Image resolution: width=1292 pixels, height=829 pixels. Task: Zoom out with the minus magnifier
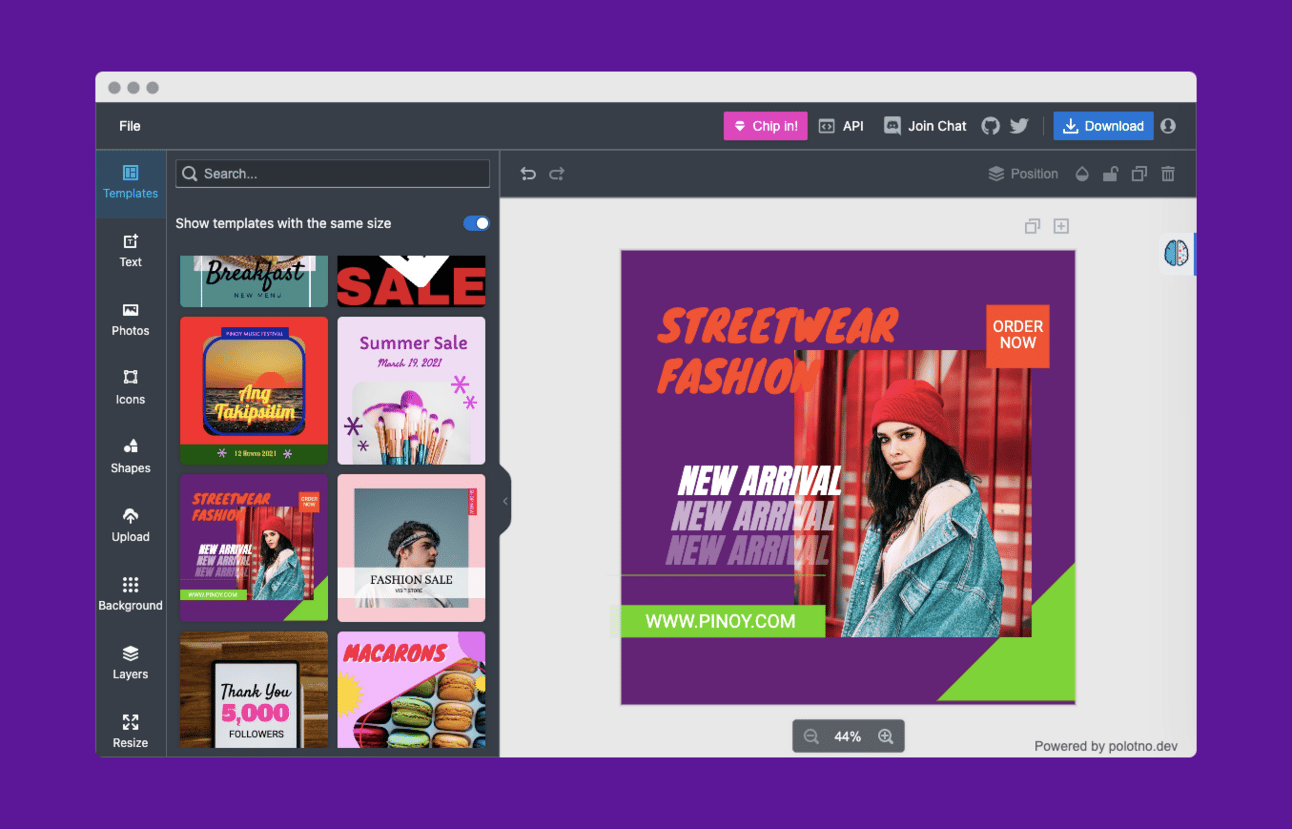(x=811, y=737)
